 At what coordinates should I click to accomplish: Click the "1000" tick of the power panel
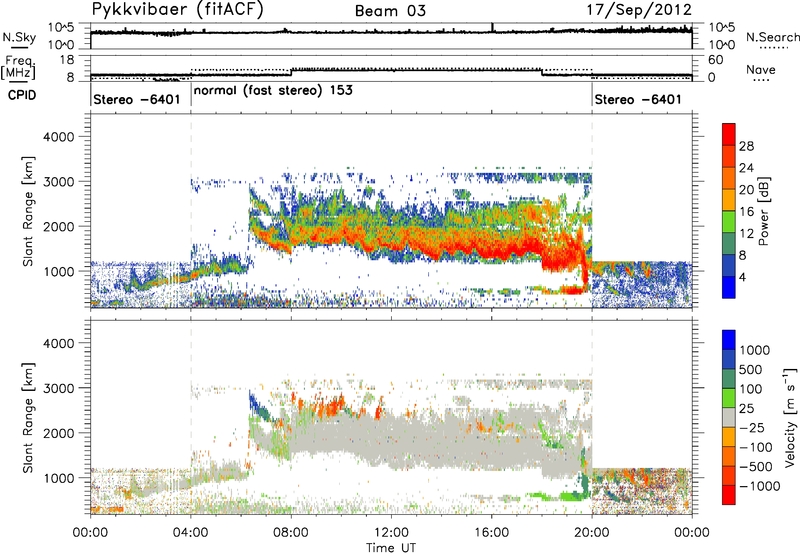tap(61, 271)
